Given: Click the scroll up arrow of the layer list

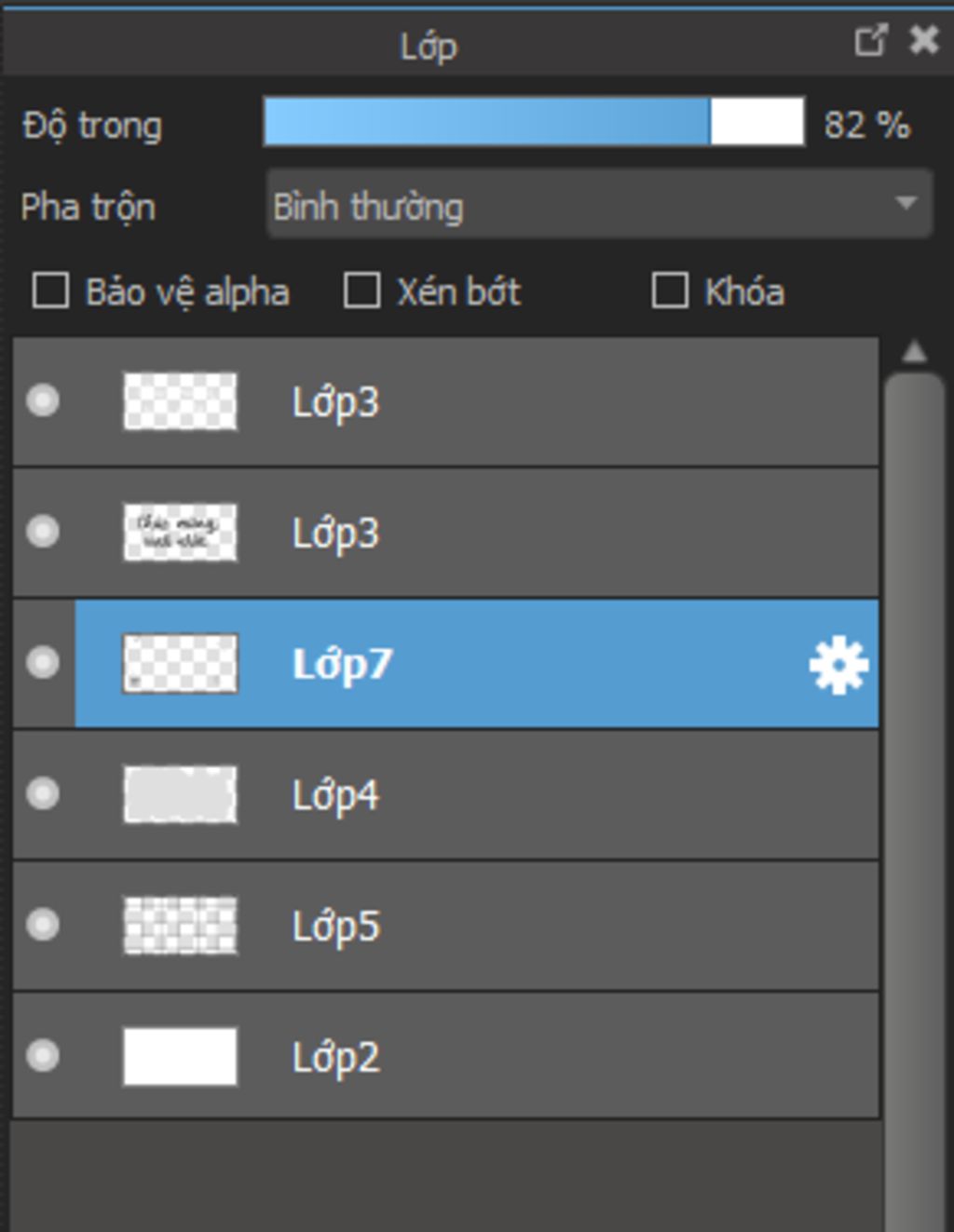Looking at the screenshot, I should 915,352.
